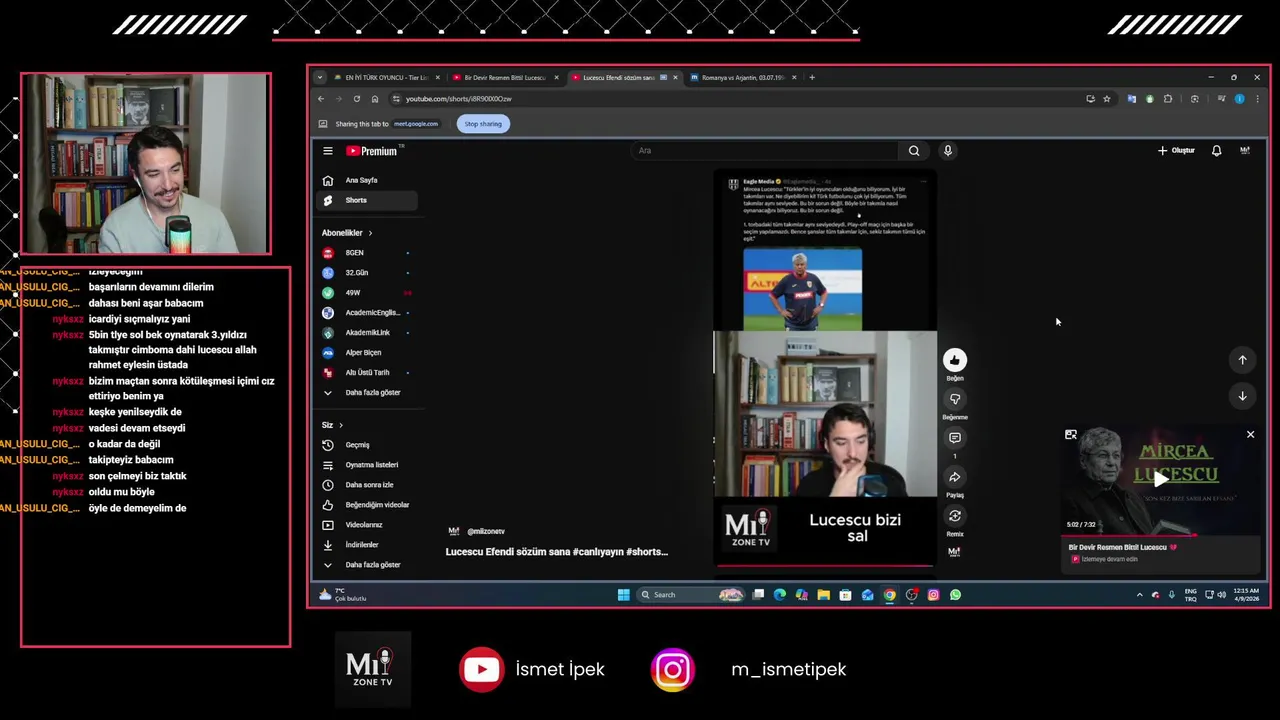
Task: Click the browser home button
Action: [x=375, y=99]
